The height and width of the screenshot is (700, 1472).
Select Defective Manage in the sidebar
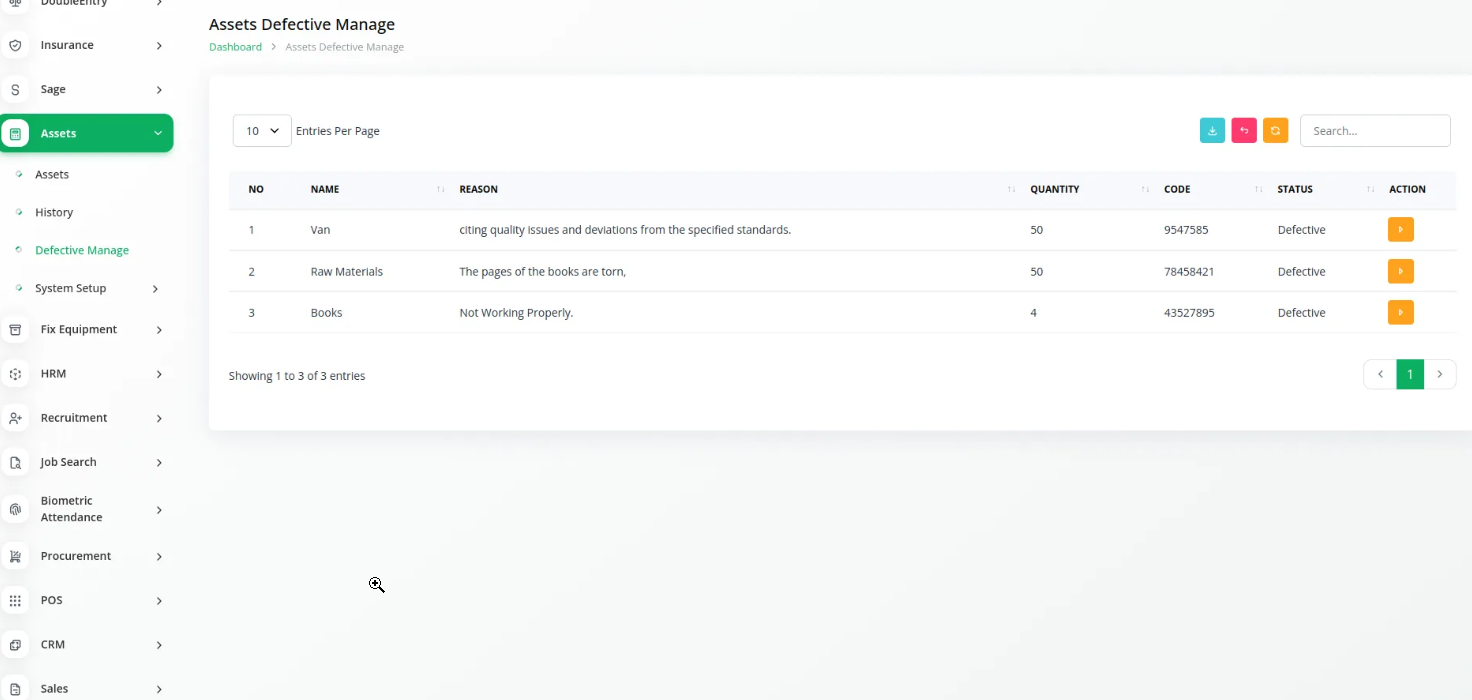(82, 250)
